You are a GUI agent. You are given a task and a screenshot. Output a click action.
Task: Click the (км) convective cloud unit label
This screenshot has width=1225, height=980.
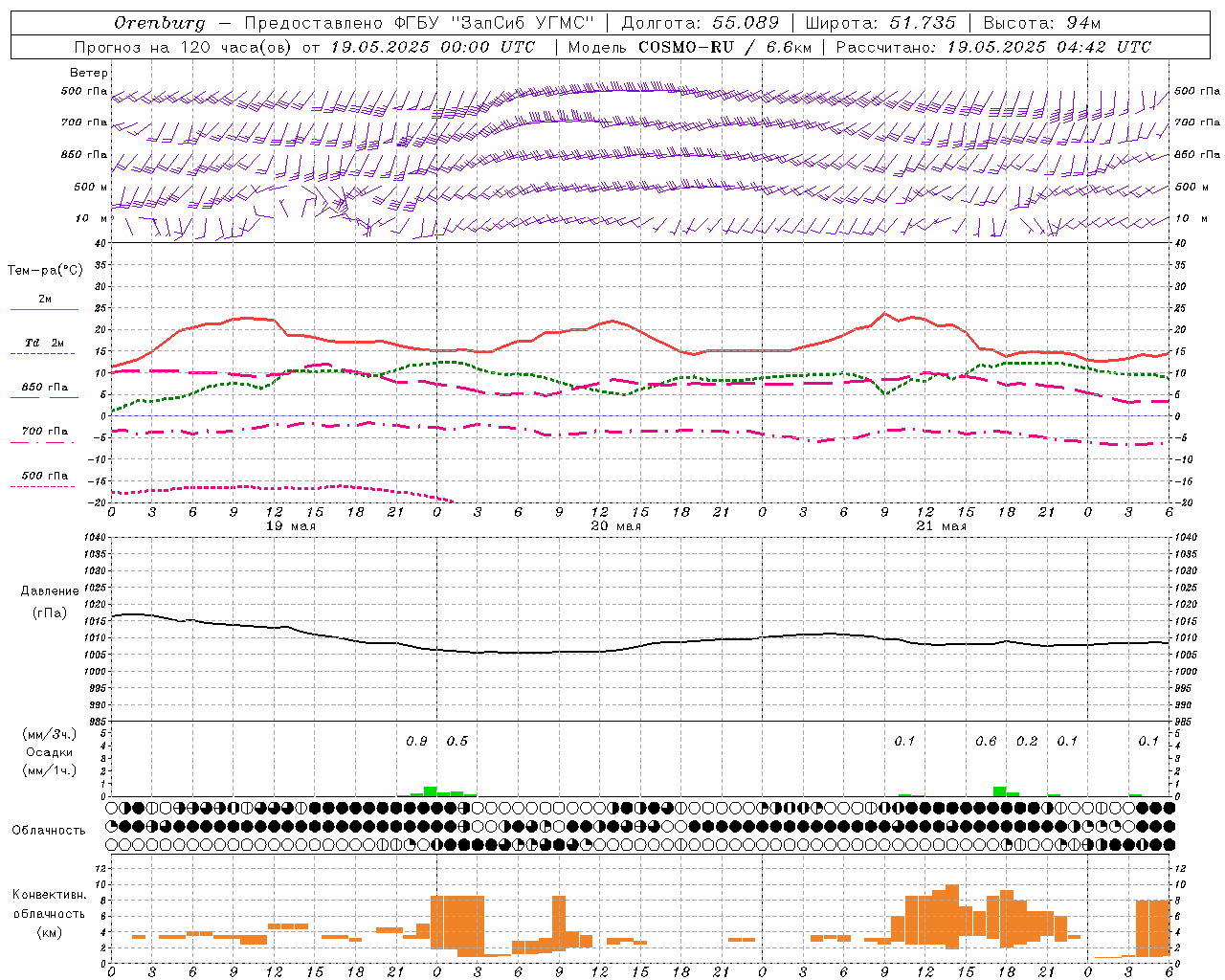click(49, 932)
